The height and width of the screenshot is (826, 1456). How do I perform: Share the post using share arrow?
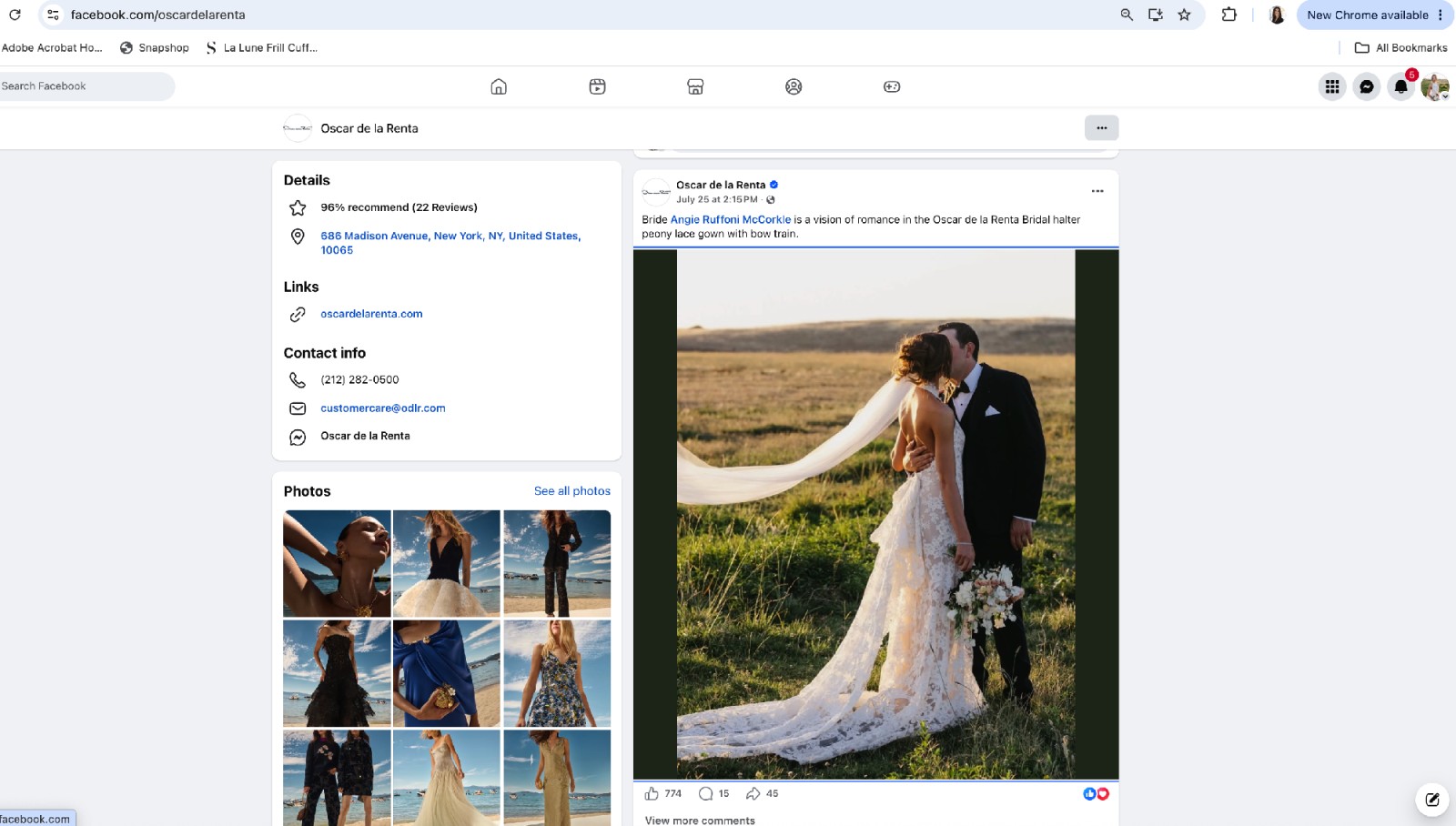pos(753,794)
